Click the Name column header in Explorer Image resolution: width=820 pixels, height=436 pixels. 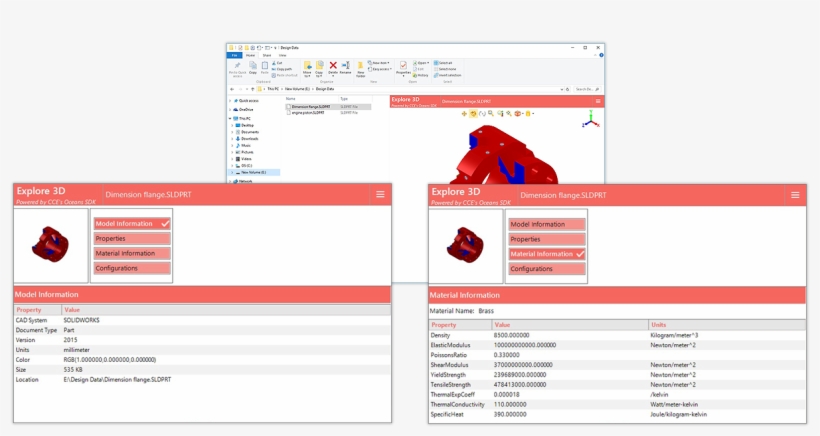coord(290,98)
